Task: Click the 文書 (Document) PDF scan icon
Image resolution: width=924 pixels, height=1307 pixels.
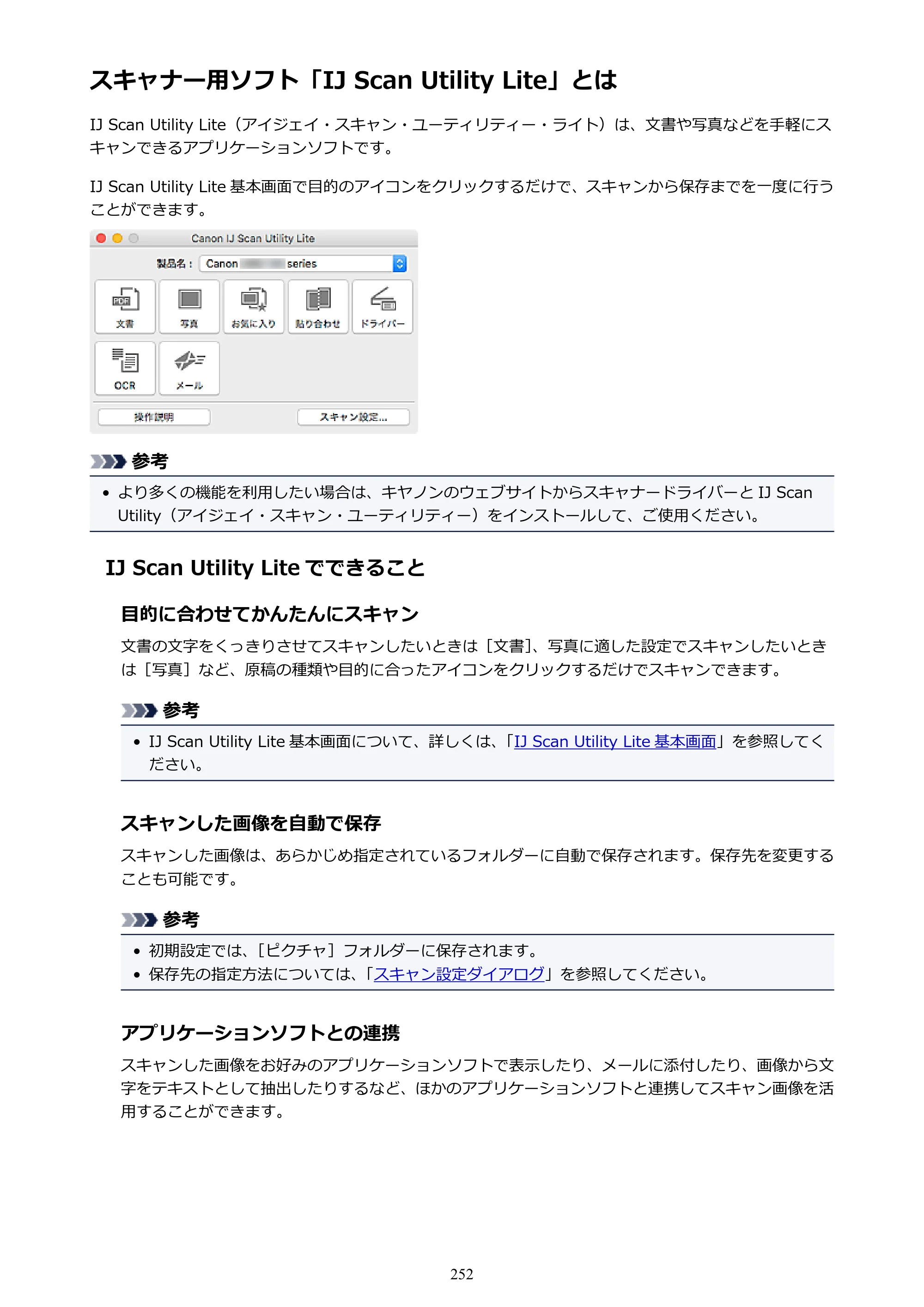Action: point(125,307)
